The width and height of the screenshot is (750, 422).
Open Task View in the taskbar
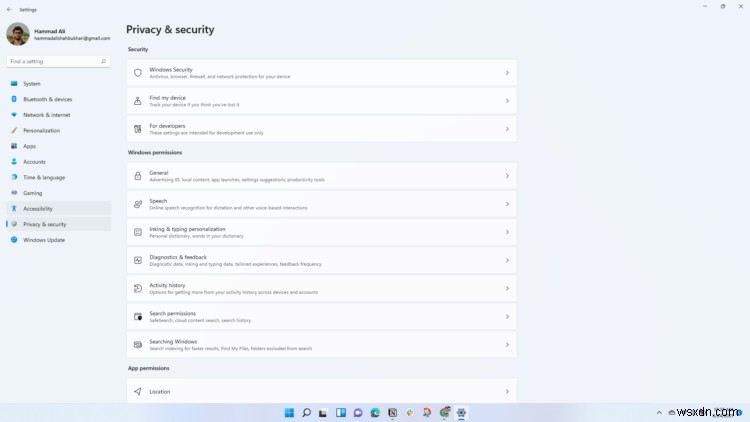pos(323,412)
